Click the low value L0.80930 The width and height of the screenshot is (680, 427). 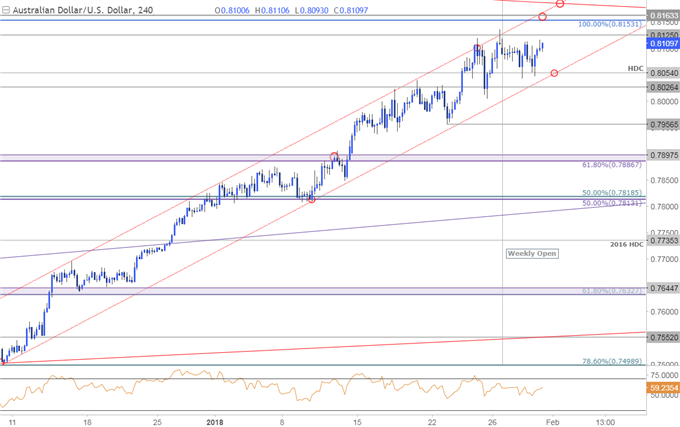point(311,10)
